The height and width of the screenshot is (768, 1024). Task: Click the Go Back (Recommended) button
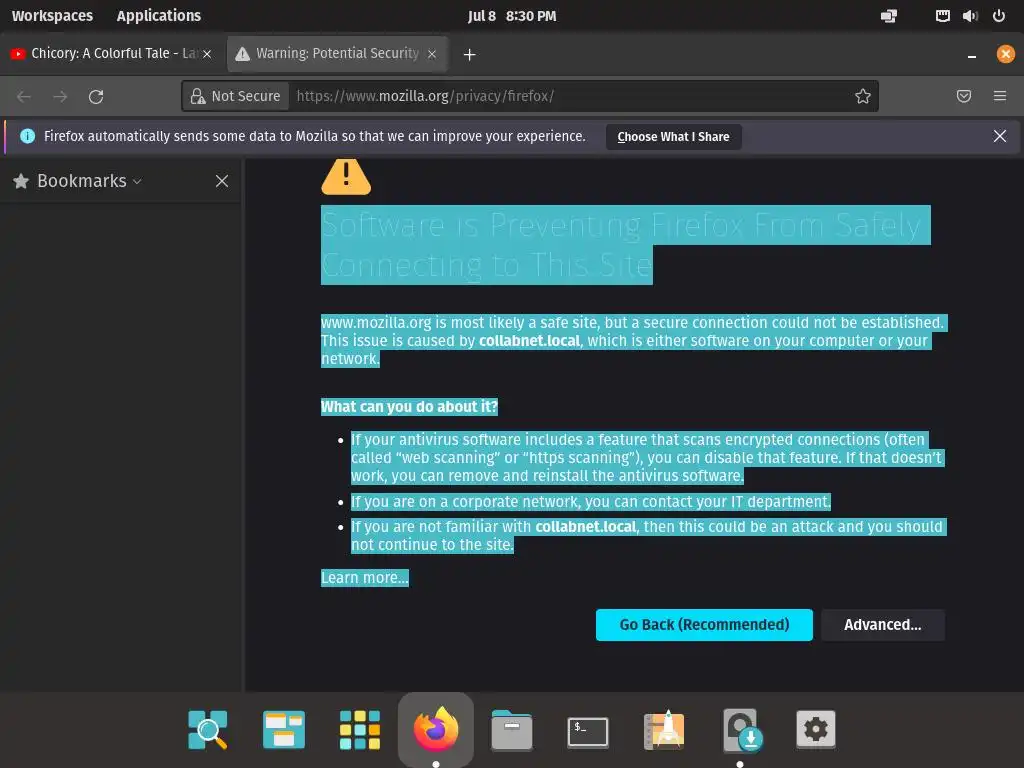(x=704, y=625)
